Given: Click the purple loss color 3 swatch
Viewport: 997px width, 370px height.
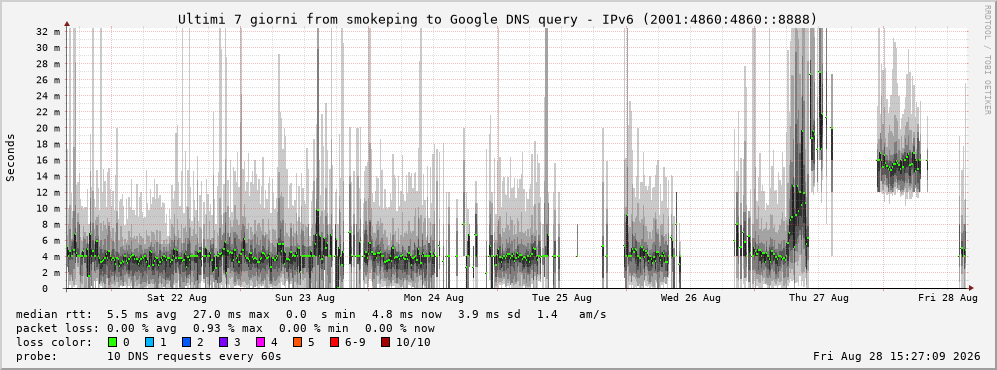Looking at the screenshot, I should [x=223, y=342].
